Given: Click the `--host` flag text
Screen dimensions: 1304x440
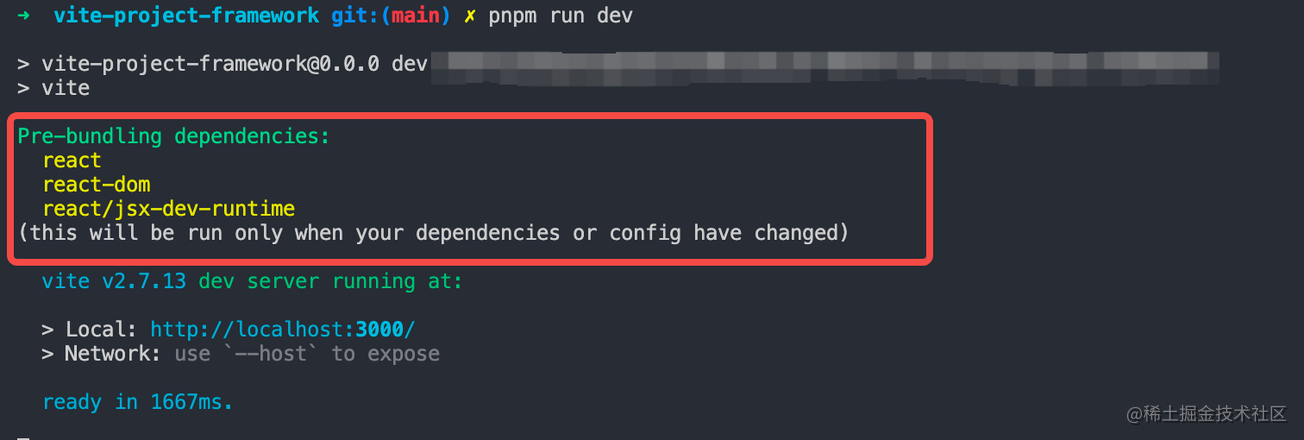Looking at the screenshot, I should 271,354.
